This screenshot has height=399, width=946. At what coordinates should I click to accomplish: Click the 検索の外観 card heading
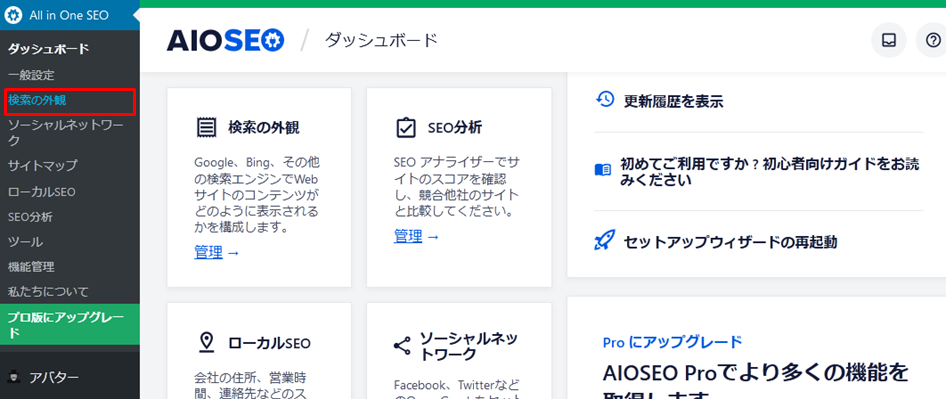[x=264, y=127]
